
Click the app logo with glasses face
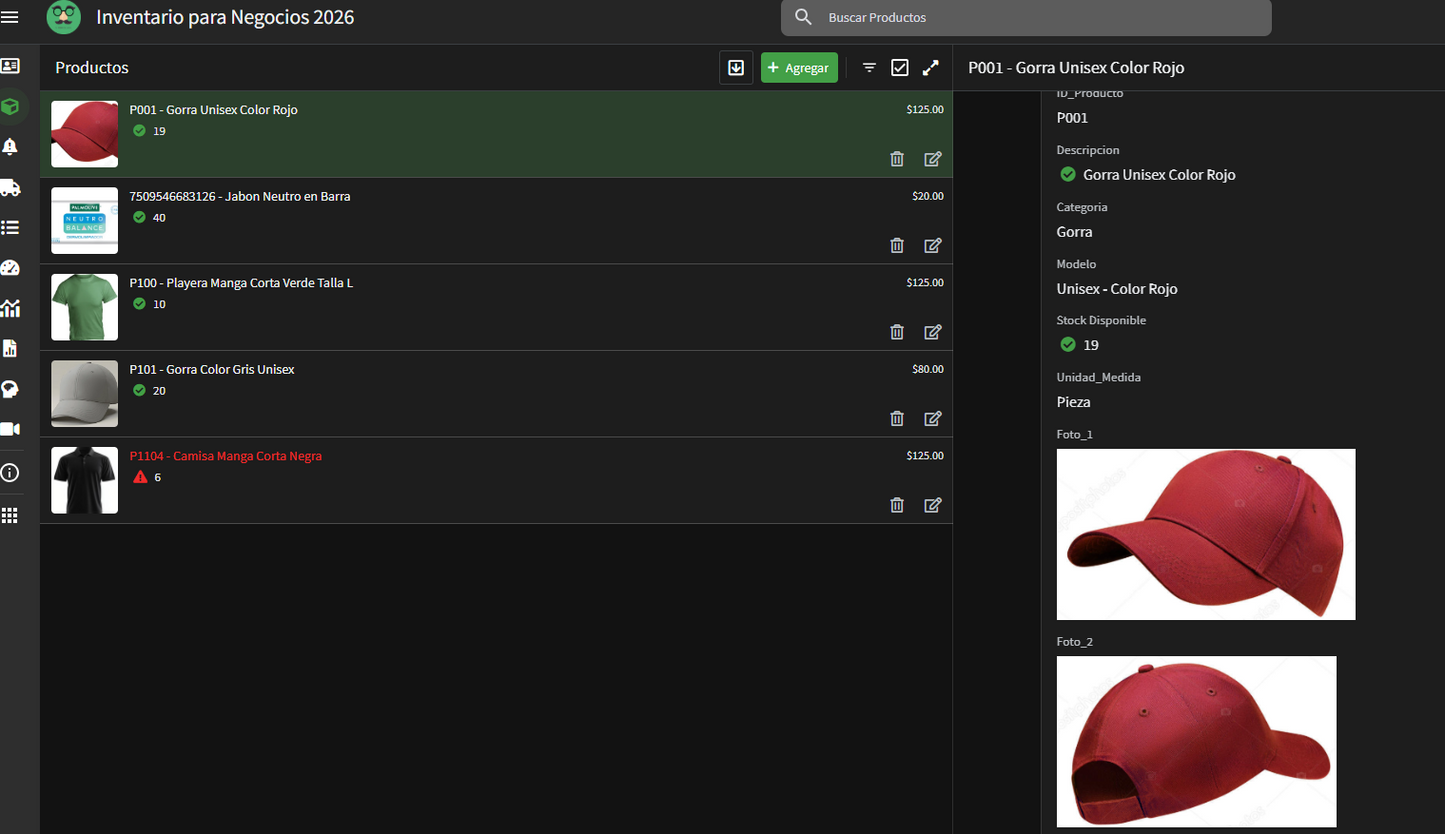[x=64, y=17]
